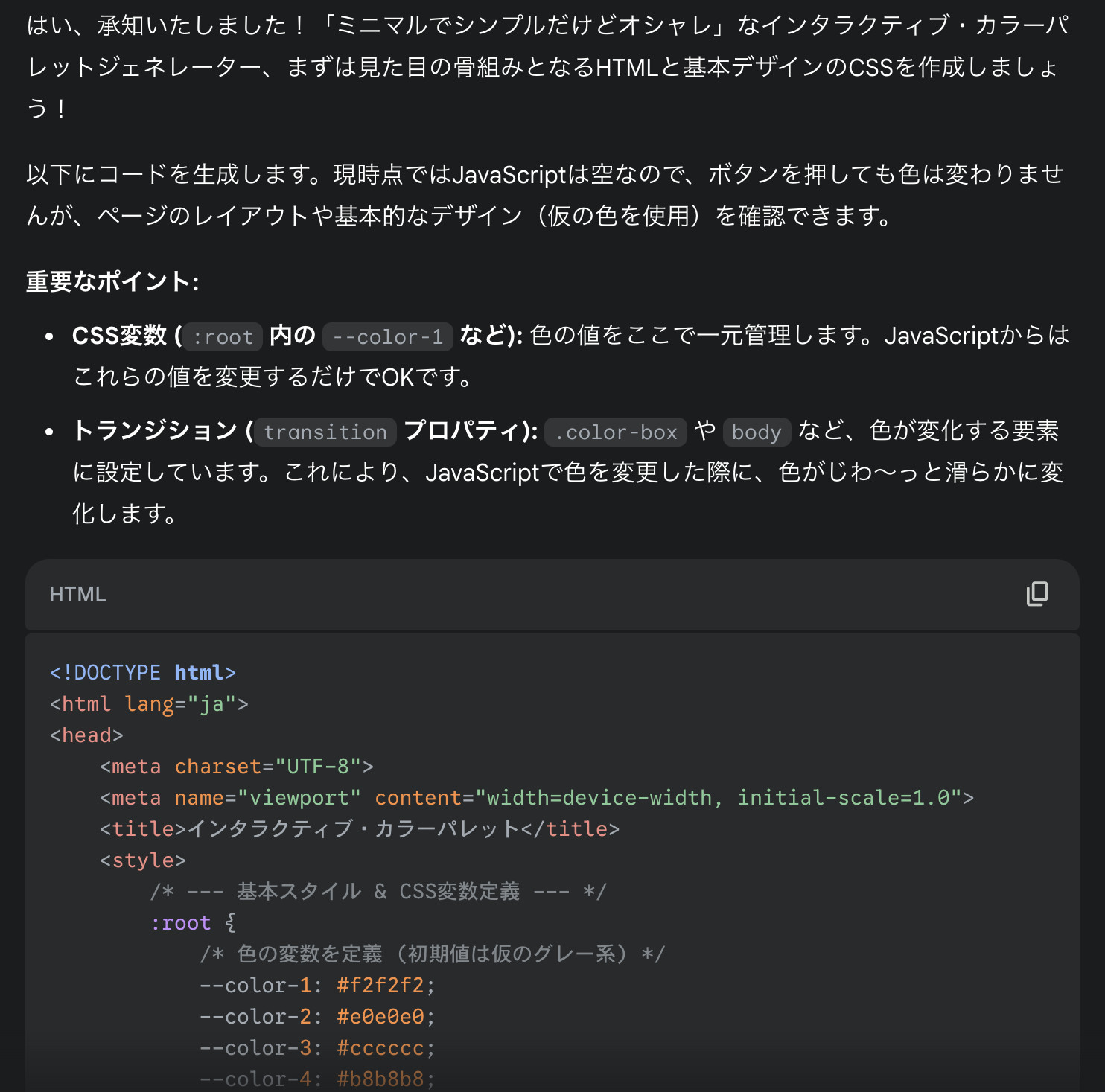1105x1092 pixels.
Task: Click the viewport meta tag code line
Action: pos(537,798)
